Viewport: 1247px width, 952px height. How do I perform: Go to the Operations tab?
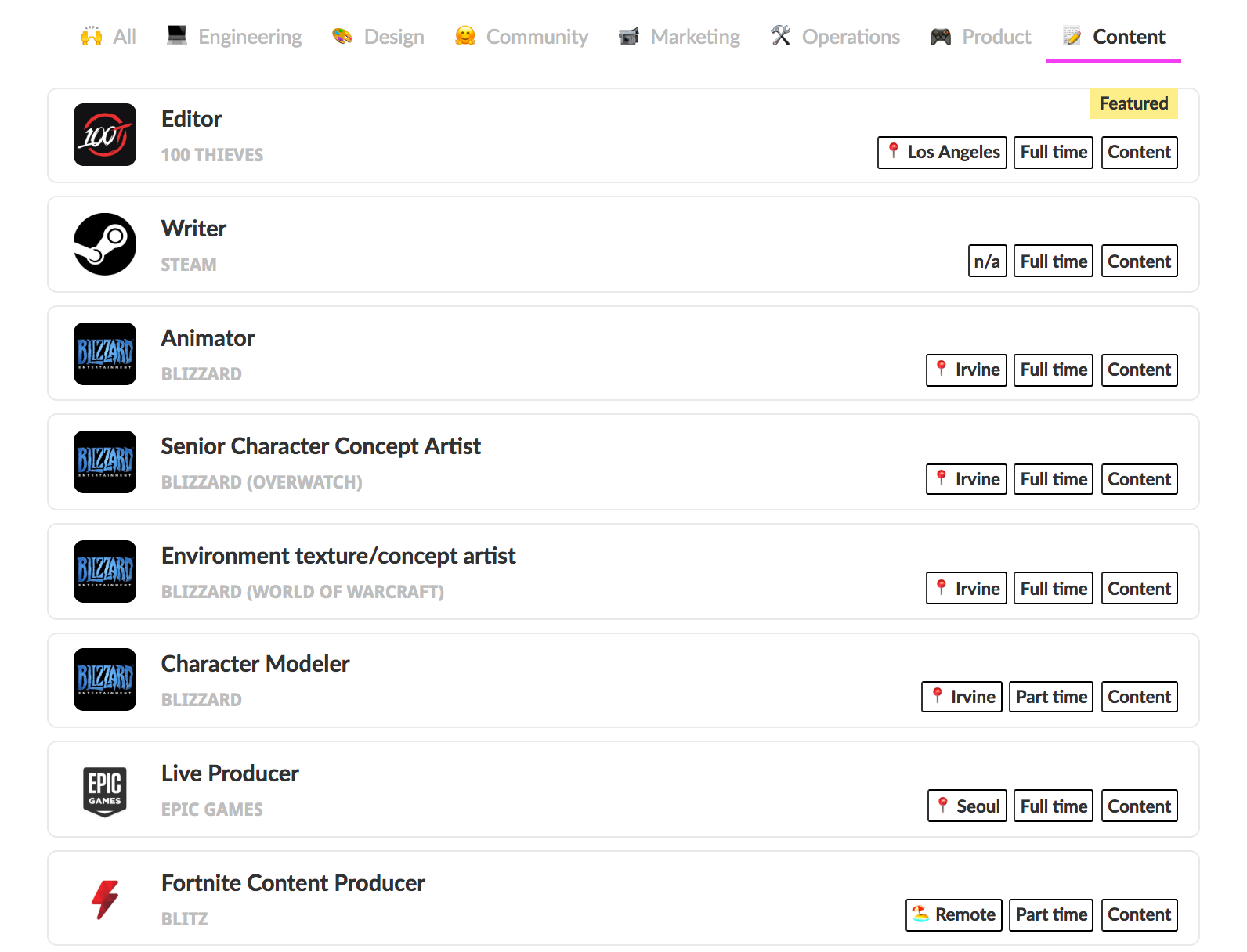pos(835,37)
